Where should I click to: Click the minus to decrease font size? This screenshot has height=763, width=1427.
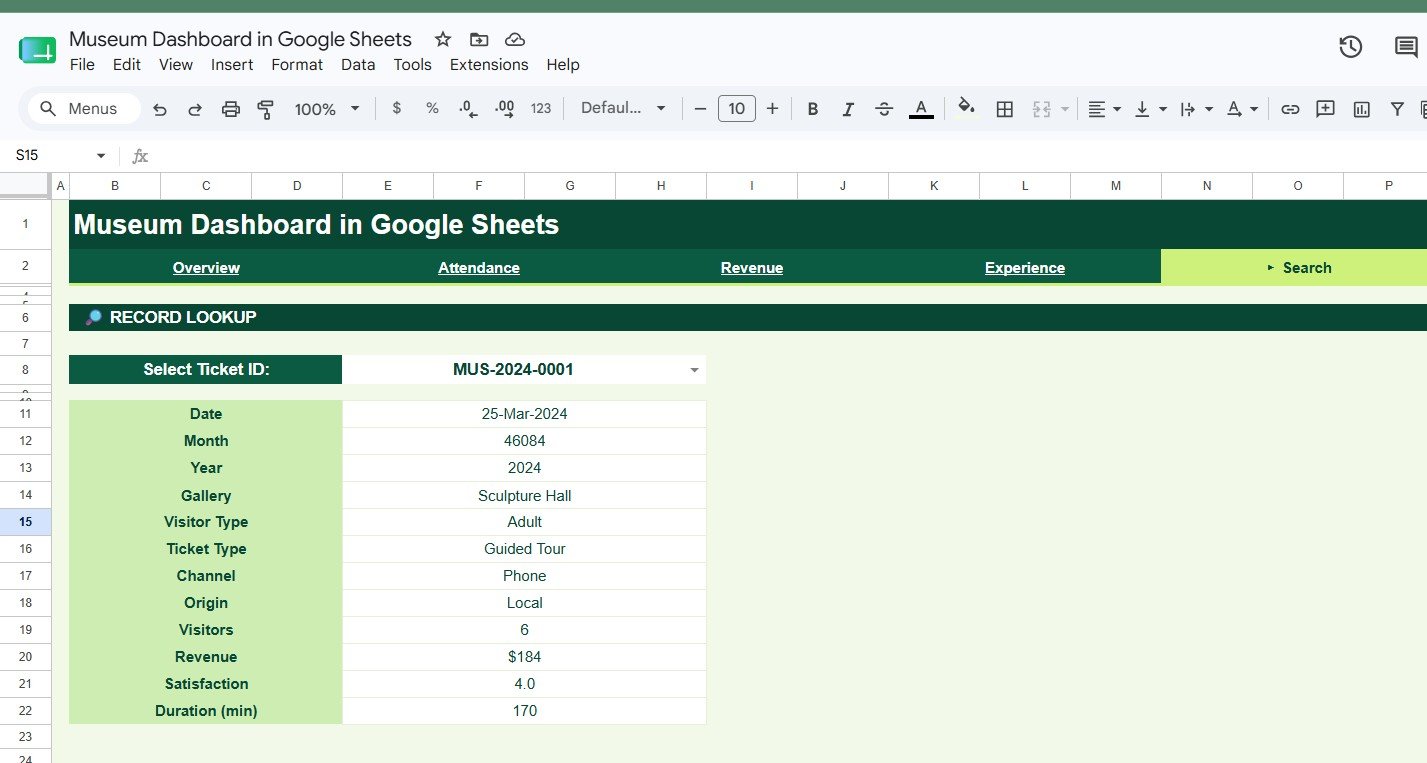point(700,109)
